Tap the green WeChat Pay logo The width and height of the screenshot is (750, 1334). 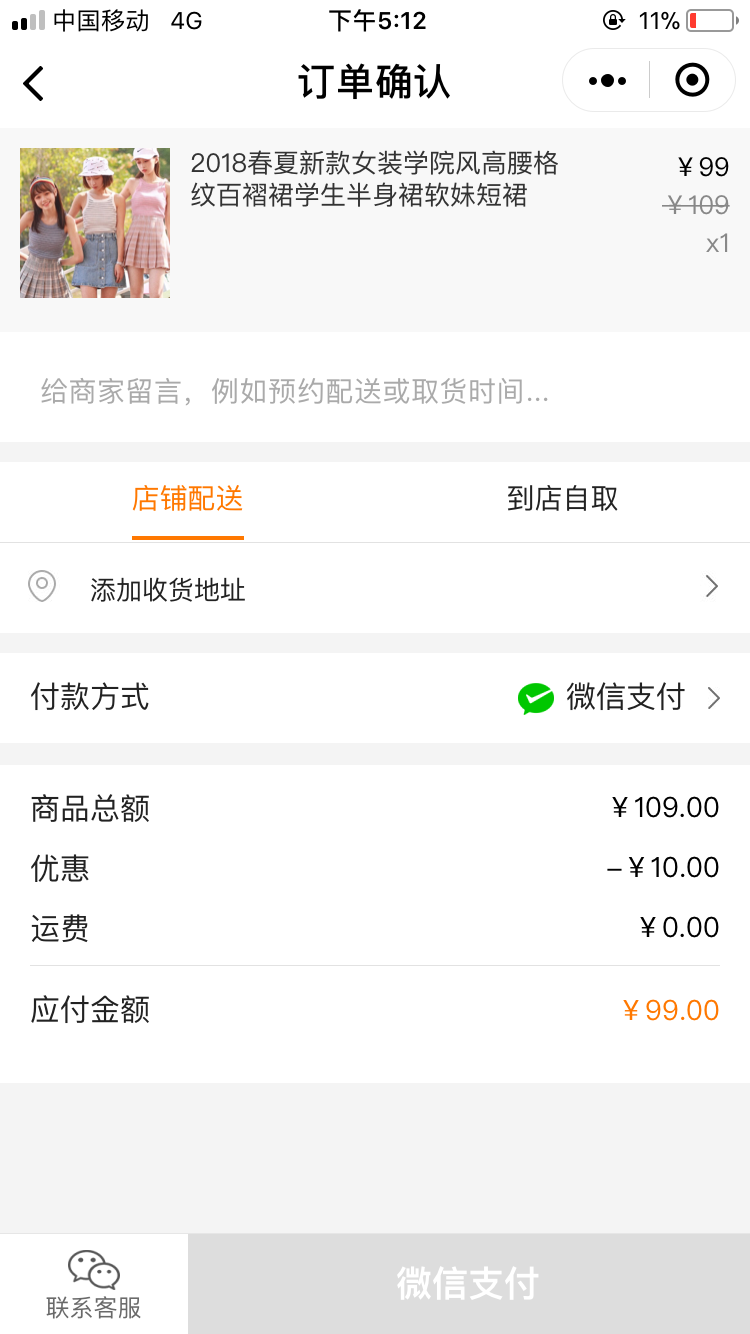point(536,698)
